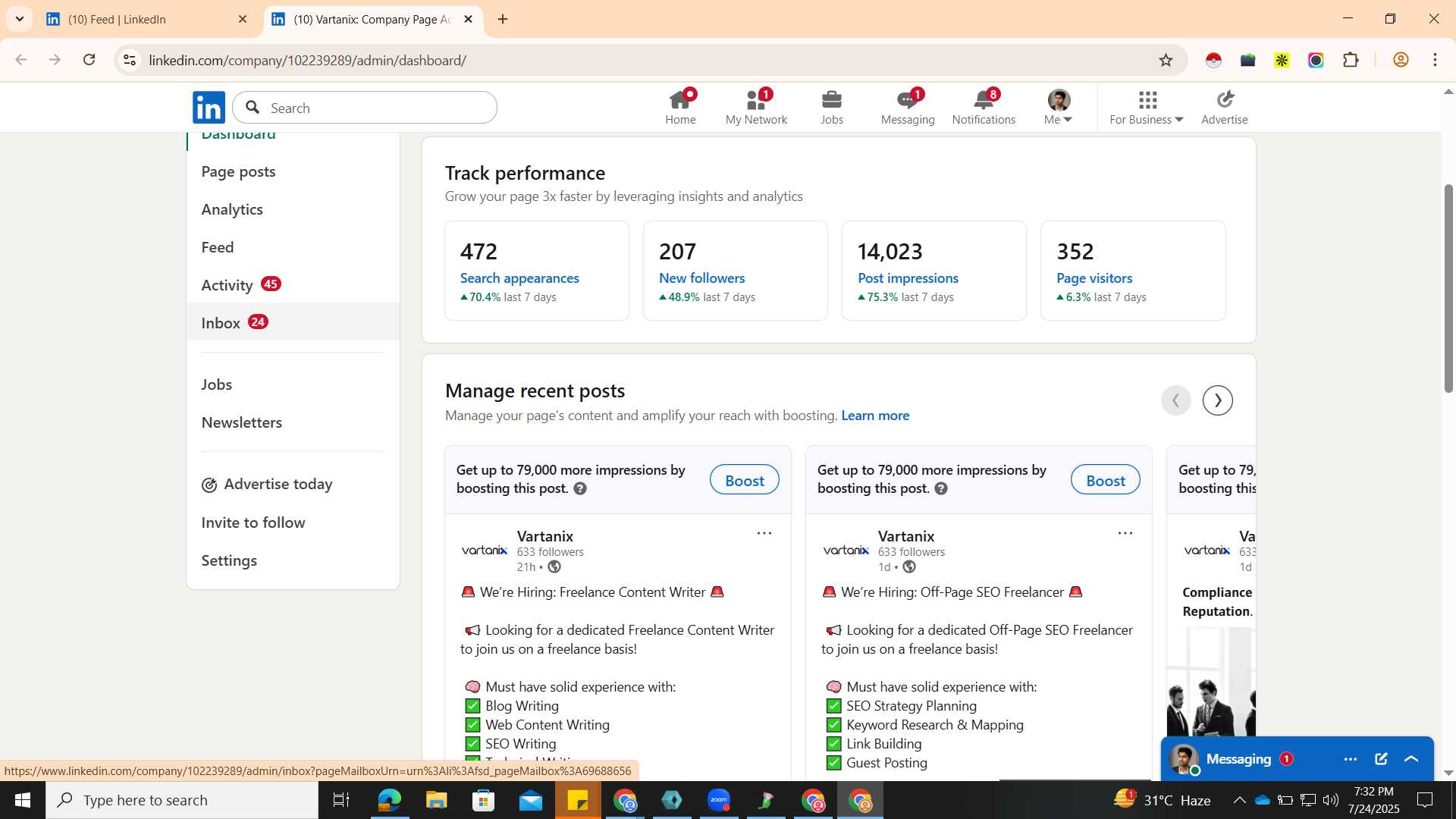
Task: Open Activity with 45 notifications
Action: click(x=241, y=285)
